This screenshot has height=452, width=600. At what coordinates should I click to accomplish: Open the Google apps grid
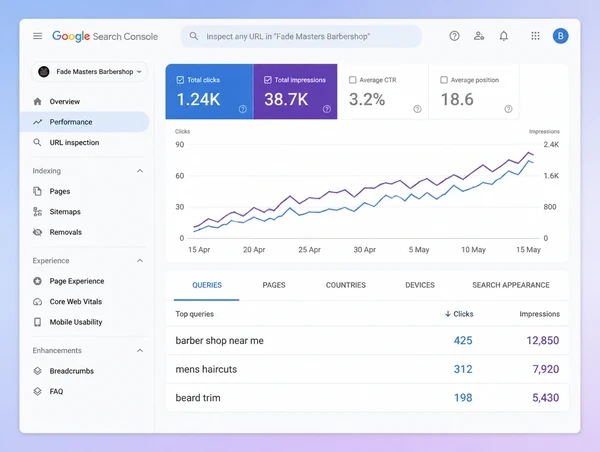(535, 36)
